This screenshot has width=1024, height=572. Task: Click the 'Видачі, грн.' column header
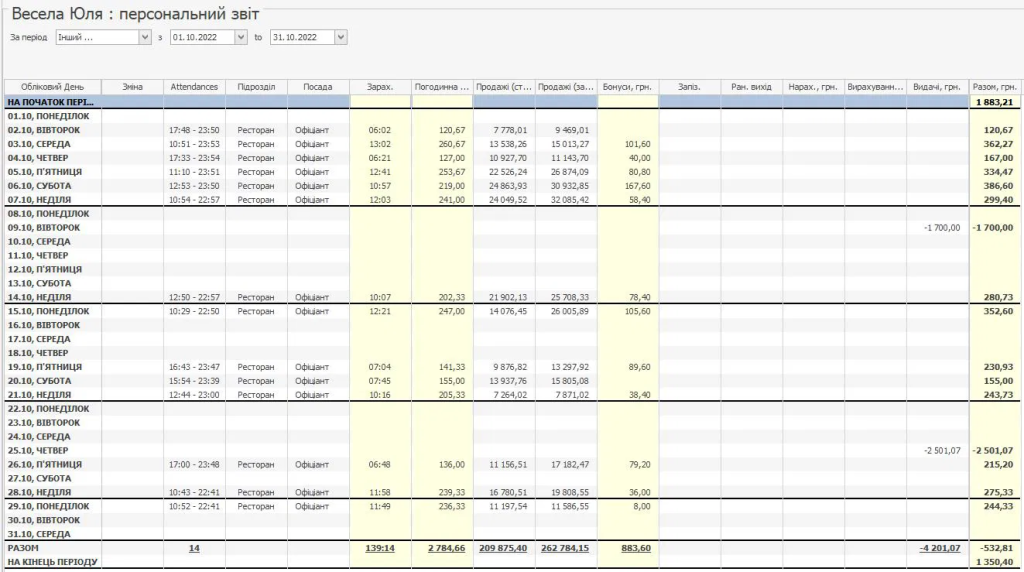937,87
